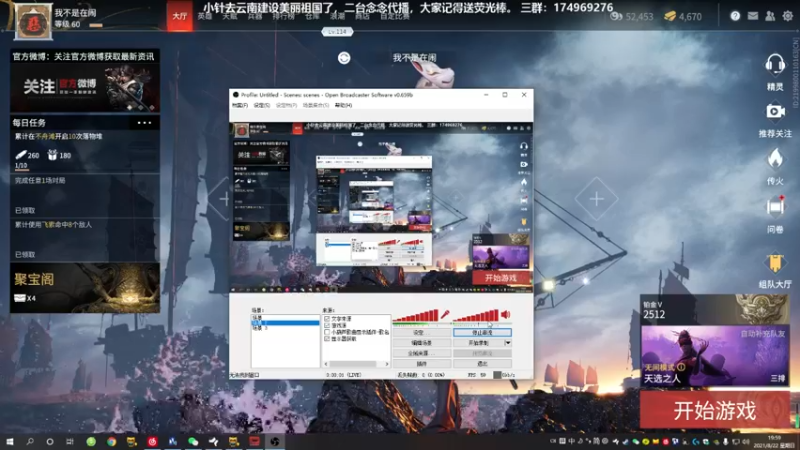800x450 pixels.
Task: Open the 推荐关注 camera icon
Action: point(775,111)
